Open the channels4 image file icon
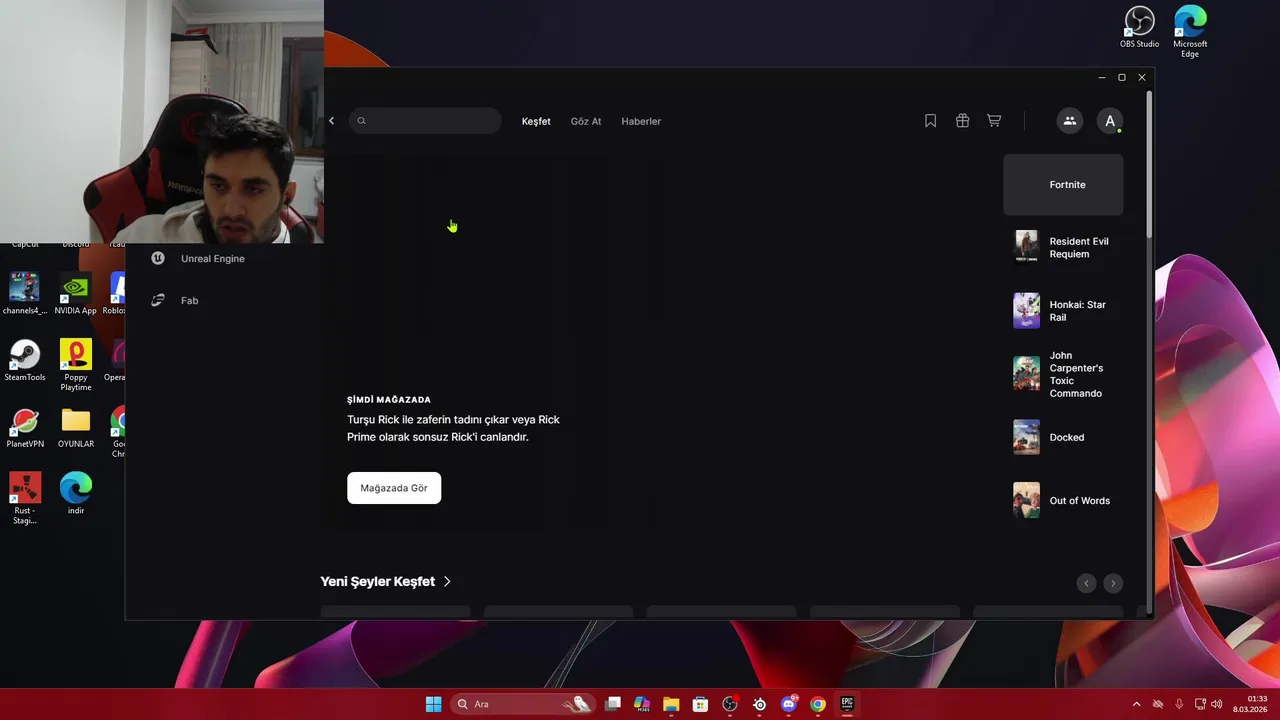Viewport: 1280px width, 720px height. [x=24, y=294]
